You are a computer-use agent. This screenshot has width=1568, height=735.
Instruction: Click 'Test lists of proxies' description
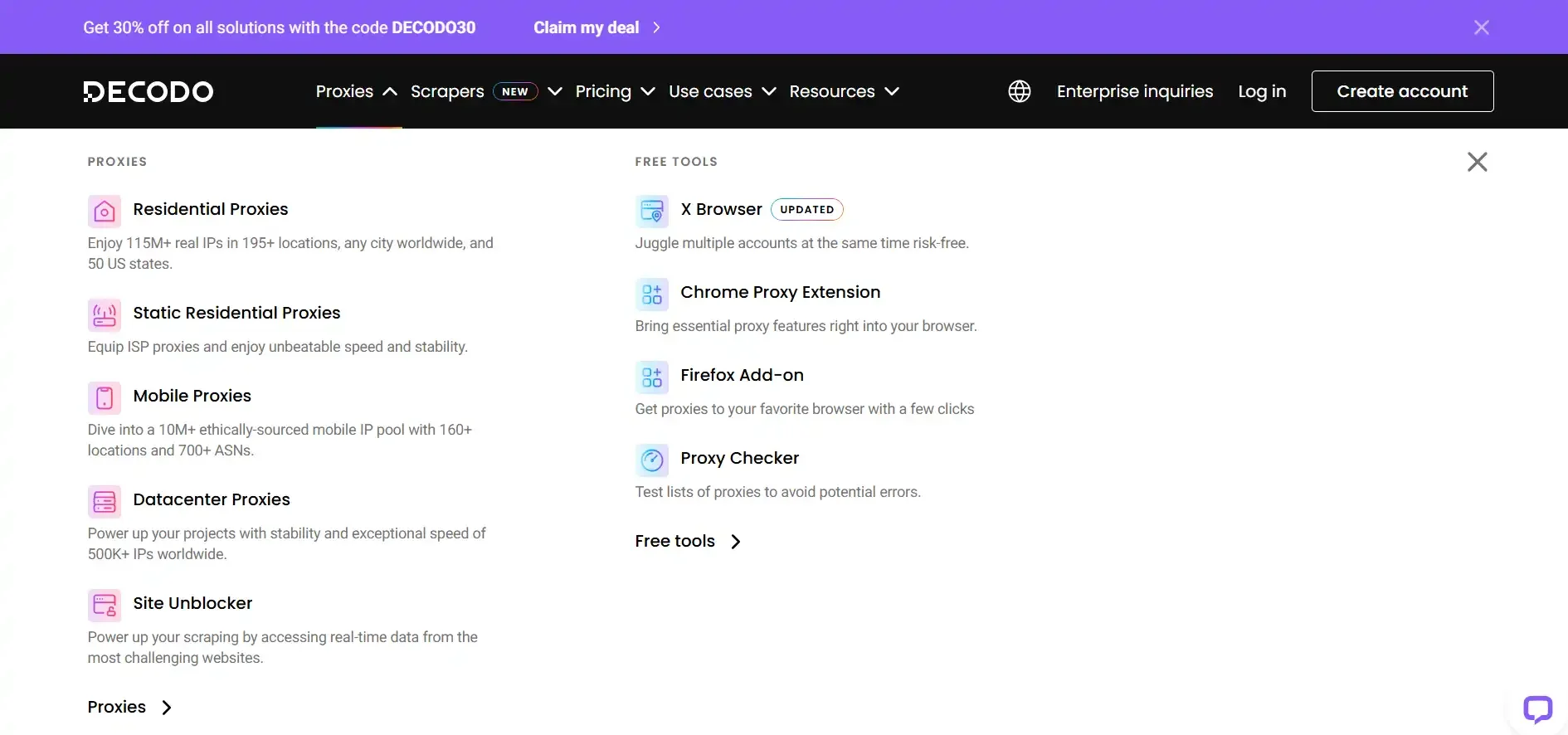[x=777, y=492]
